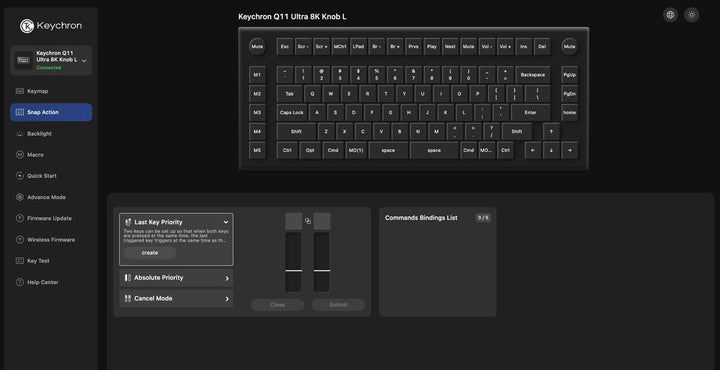Image resolution: width=720 pixels, height=370 pixels.
Task: Select the Vol - key
Action: (x=487, y=46)
